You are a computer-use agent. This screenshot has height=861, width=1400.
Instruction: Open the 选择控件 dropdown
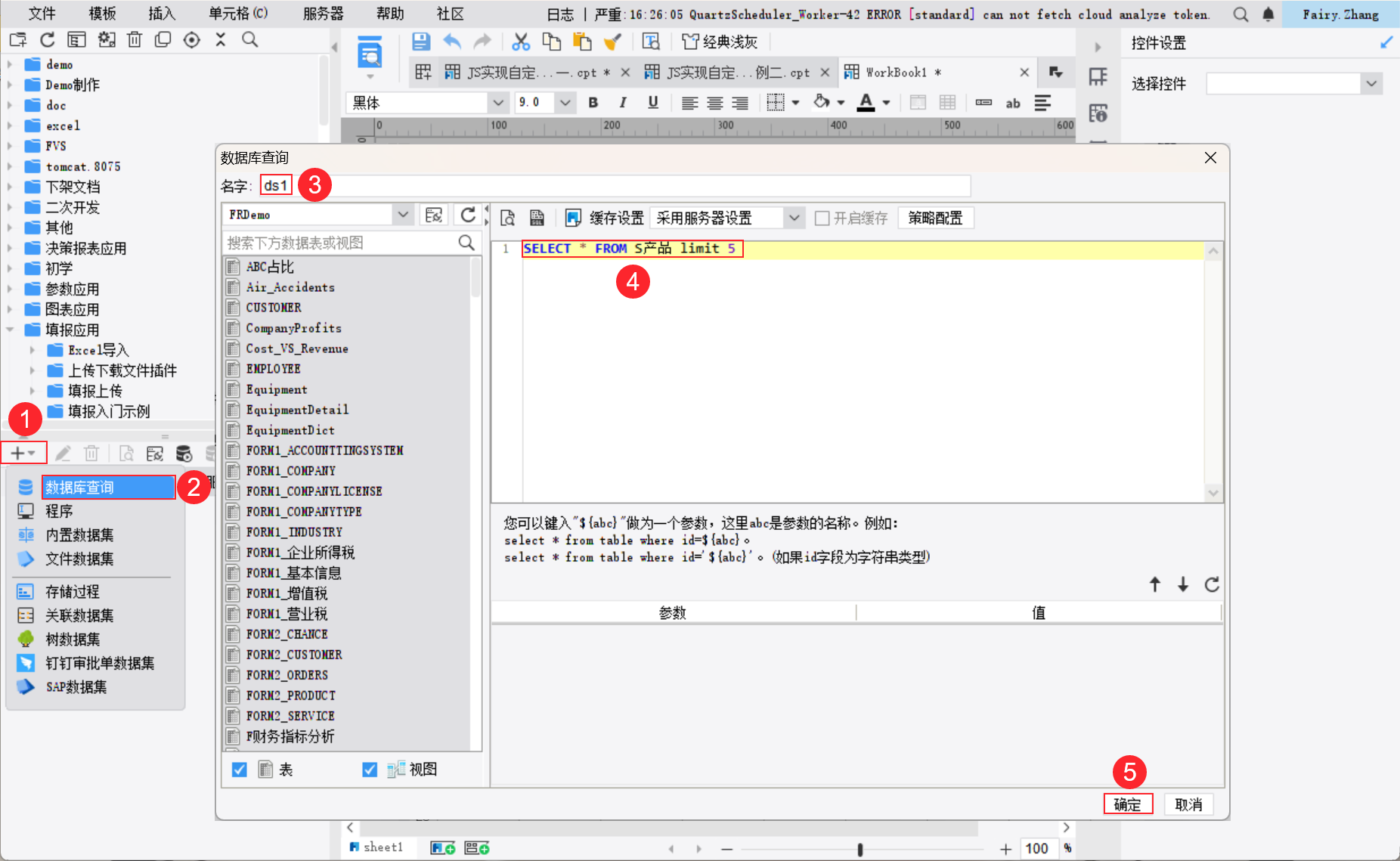point(1371,83)
